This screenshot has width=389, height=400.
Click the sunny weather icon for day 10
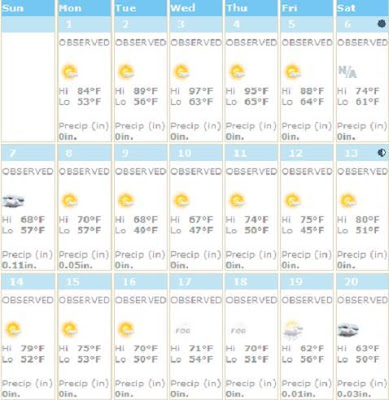click(182, 201)
